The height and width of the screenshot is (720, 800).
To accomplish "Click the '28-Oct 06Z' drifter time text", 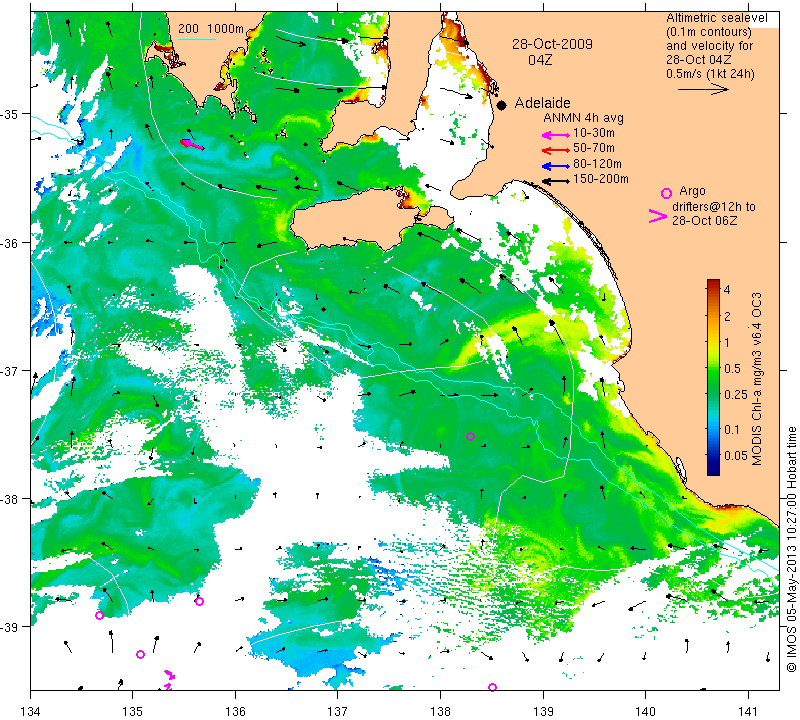I will coord(704,220).
